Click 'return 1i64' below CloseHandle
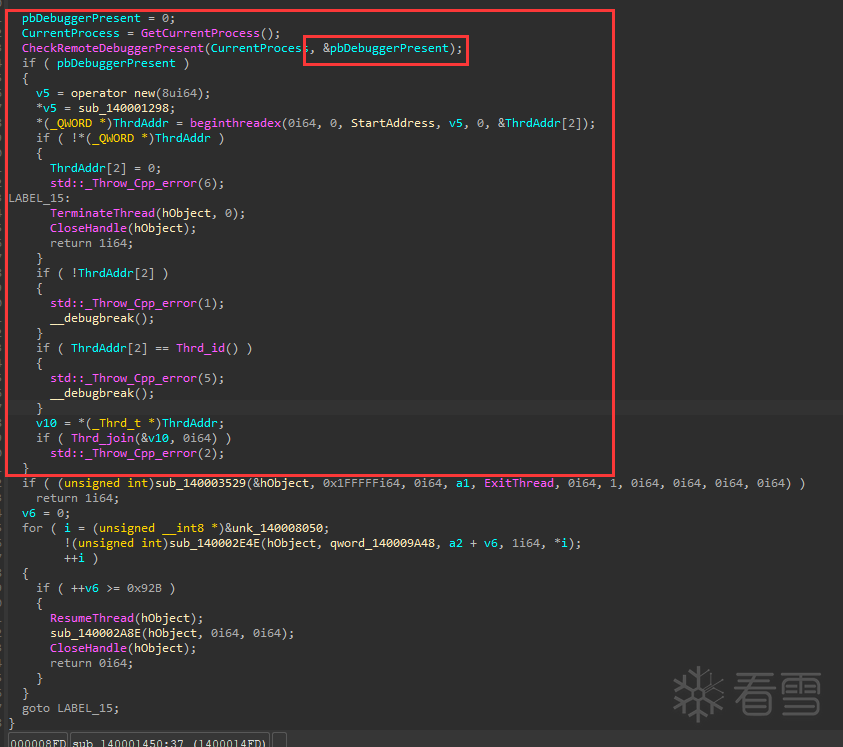Screen dimensions: 843x747 91,243
